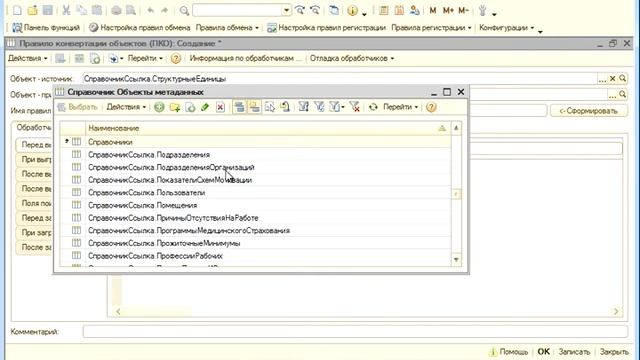Open Настройка правил регистрации
The image size is (640, 360).
(327, 27)
